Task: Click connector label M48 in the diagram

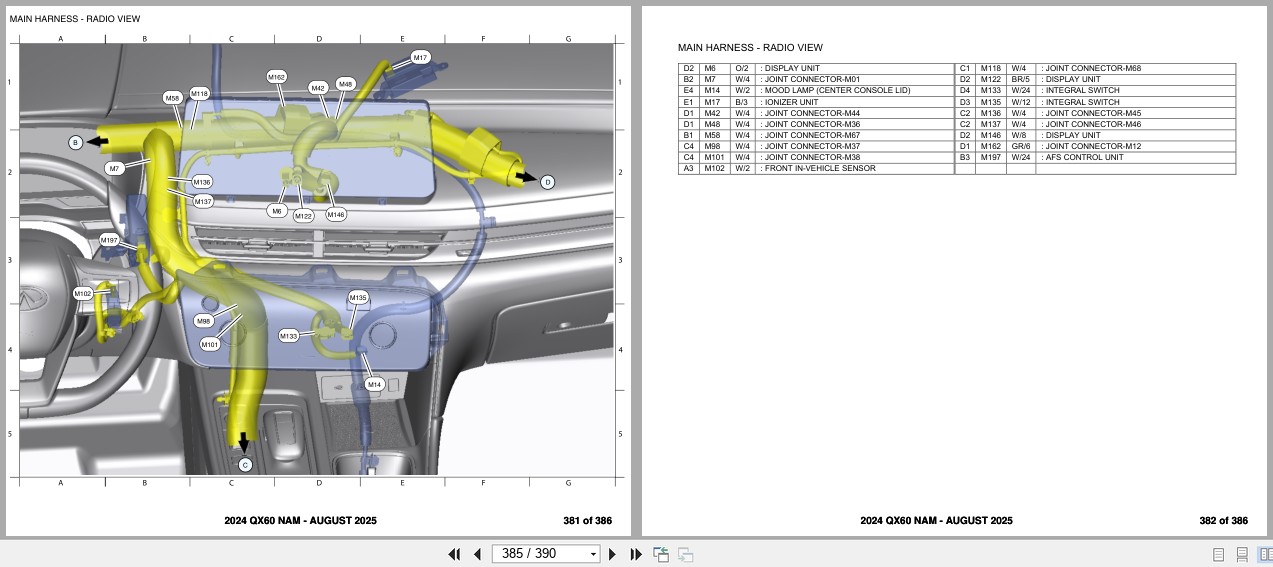Action: [345, 84]
